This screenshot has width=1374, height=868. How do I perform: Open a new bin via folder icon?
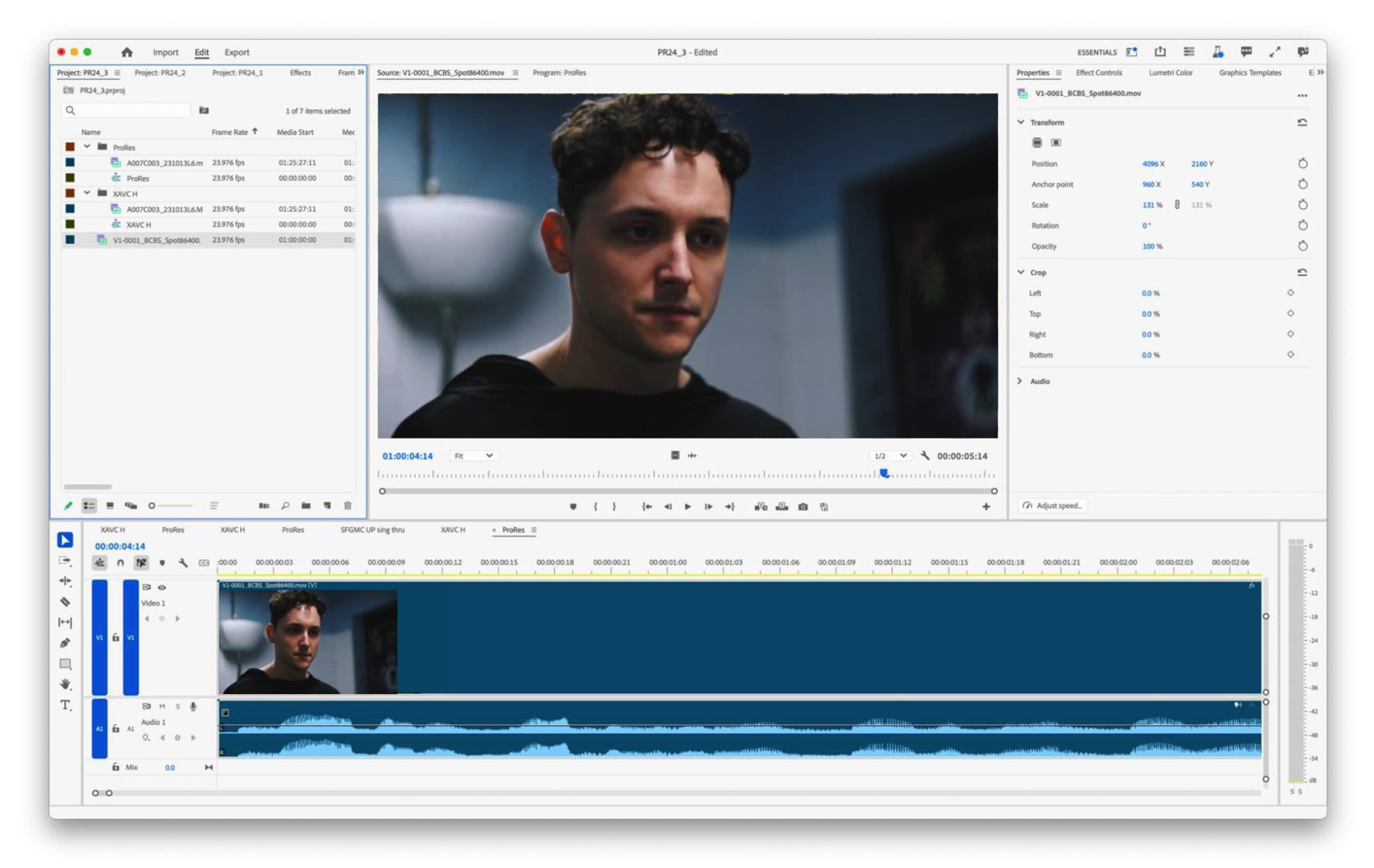tap(306, 506)
